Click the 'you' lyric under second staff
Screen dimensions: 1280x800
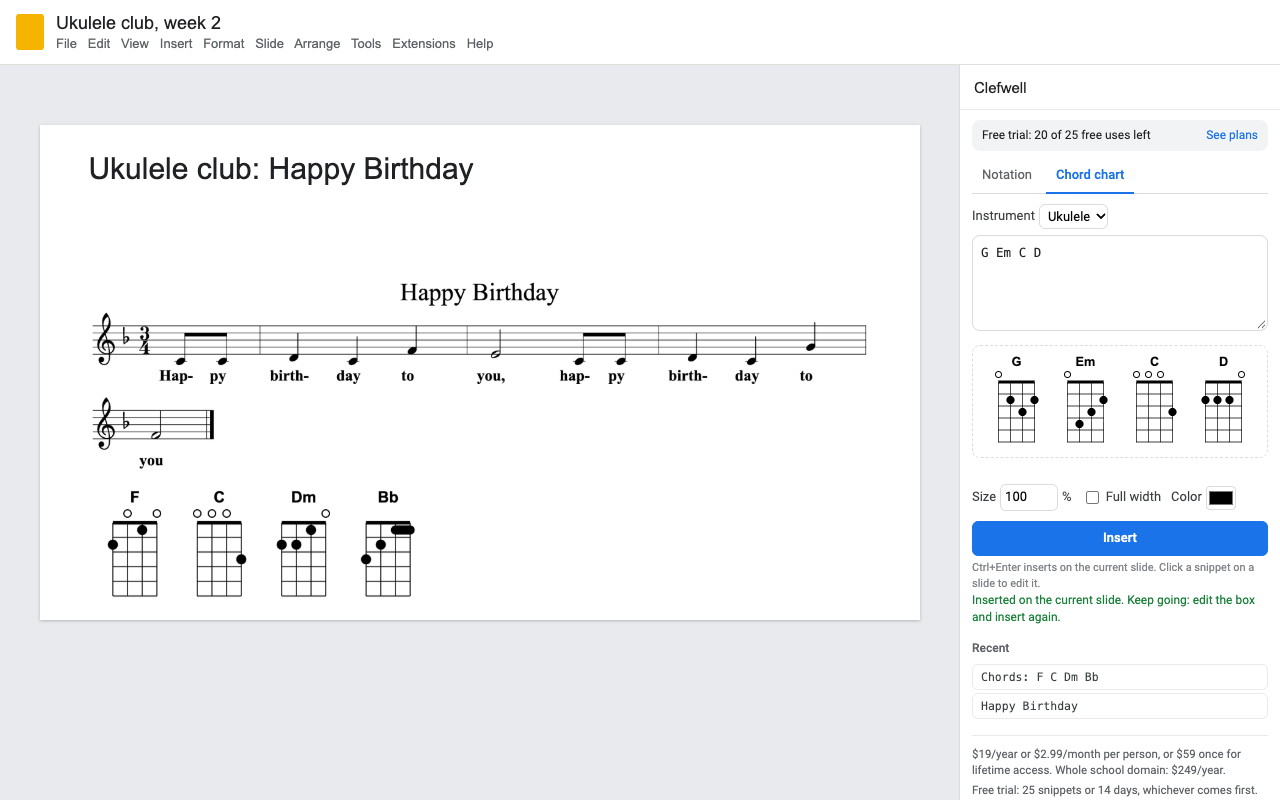click(x=151, y=461)
